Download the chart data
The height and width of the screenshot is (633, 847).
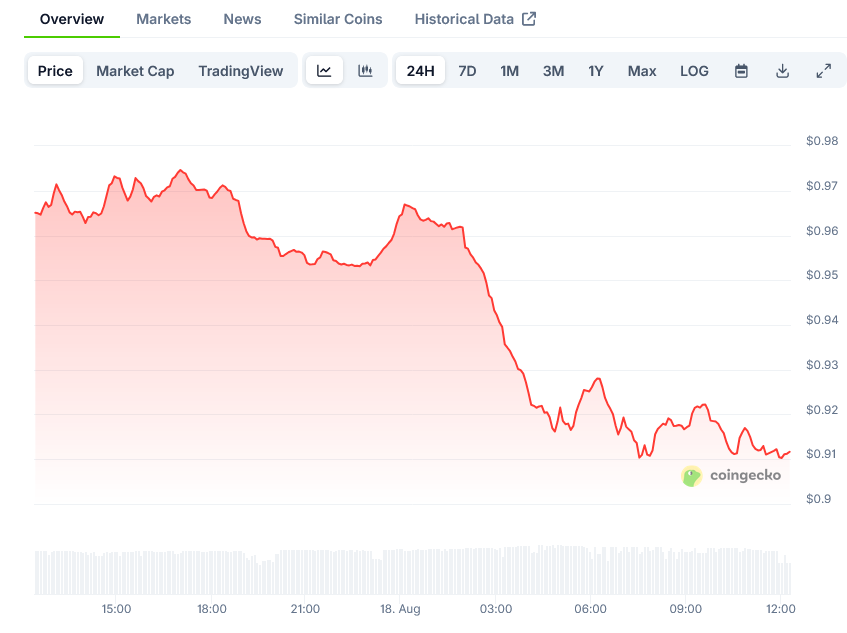782,71
